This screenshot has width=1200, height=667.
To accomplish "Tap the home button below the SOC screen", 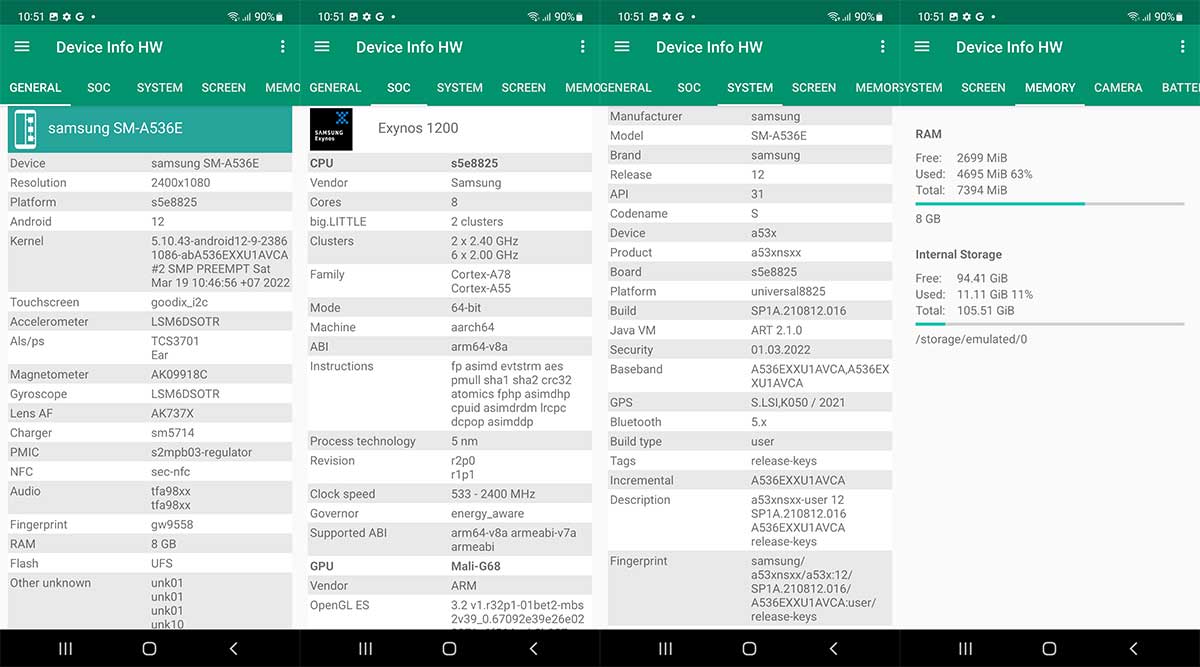I will click(449, 649).
